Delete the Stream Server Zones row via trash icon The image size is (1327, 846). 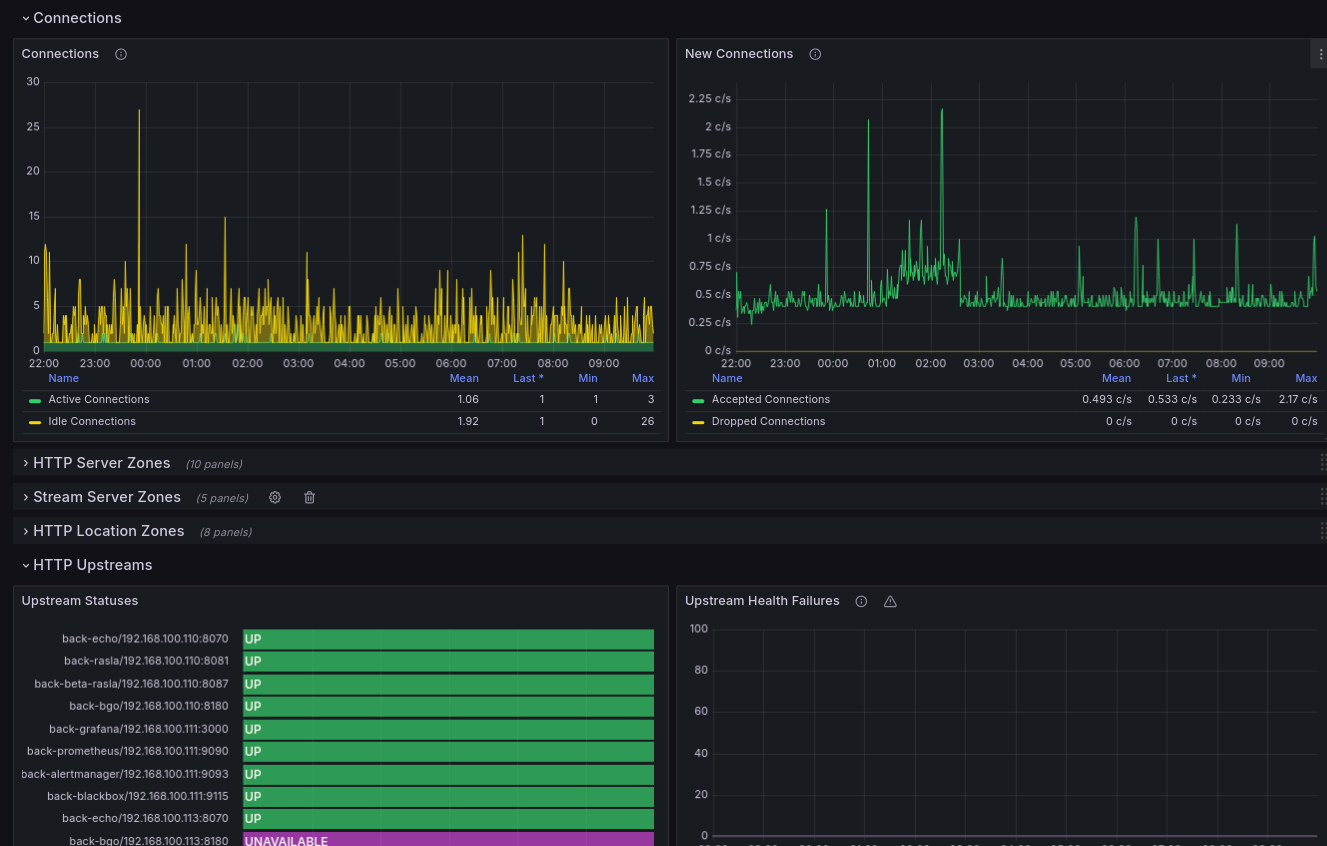(309, 497)
